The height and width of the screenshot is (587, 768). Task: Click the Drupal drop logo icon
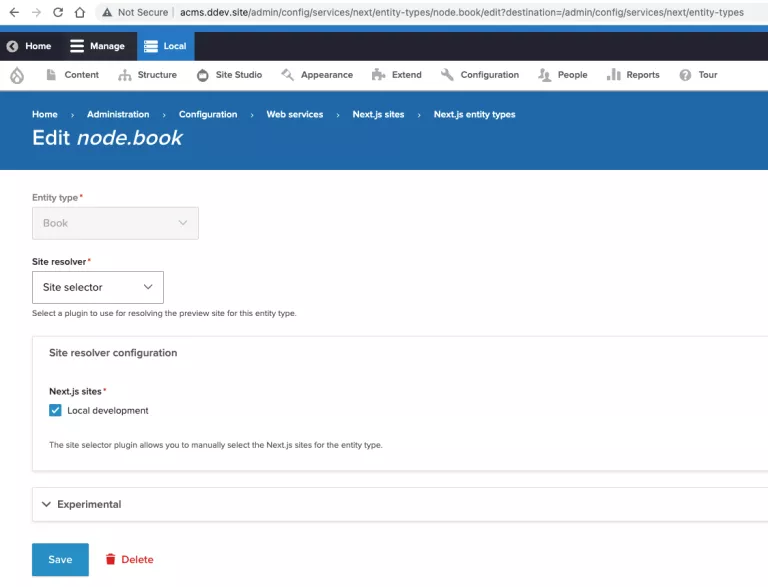(x=17, y=75)
